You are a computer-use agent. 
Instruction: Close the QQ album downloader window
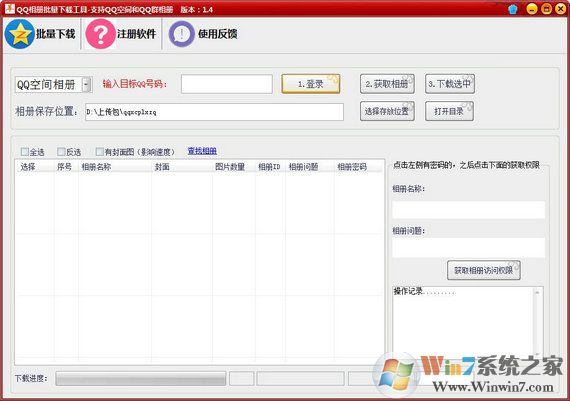561,9
